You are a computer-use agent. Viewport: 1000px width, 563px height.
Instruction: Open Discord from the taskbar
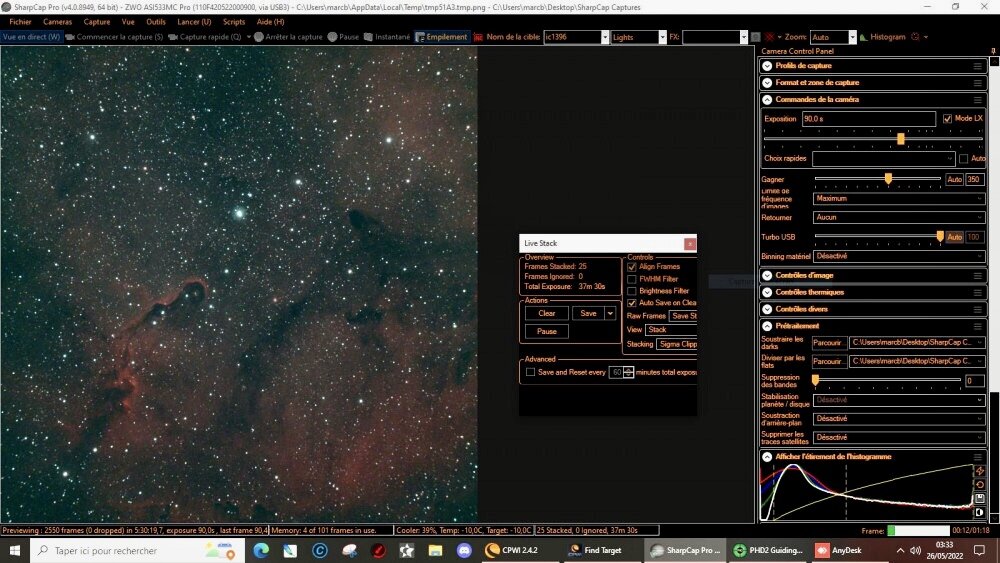[x=464, y=550]
